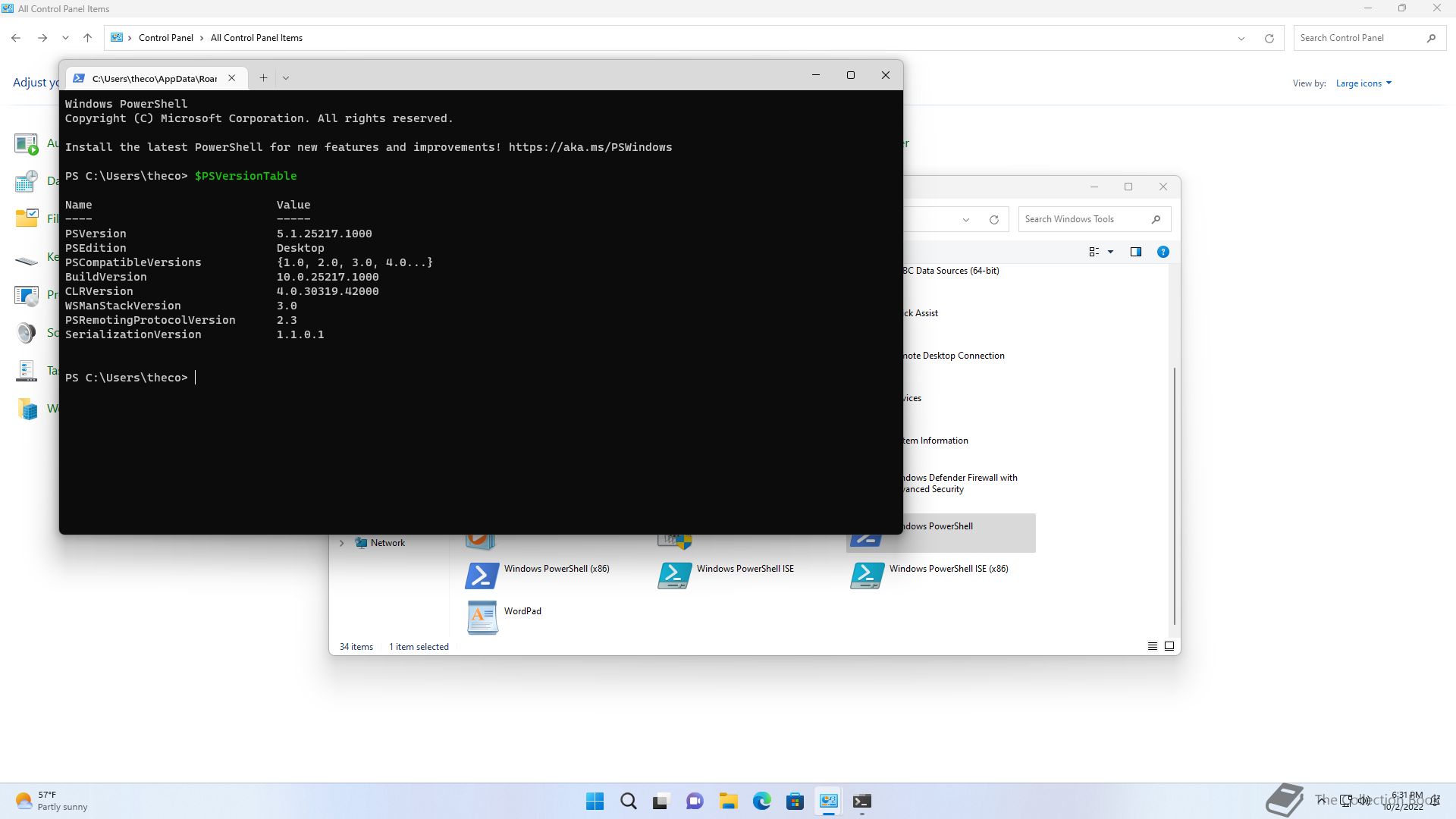Switch to Control Panel taskbar app
1456x819 pixels.
(829, 802)
